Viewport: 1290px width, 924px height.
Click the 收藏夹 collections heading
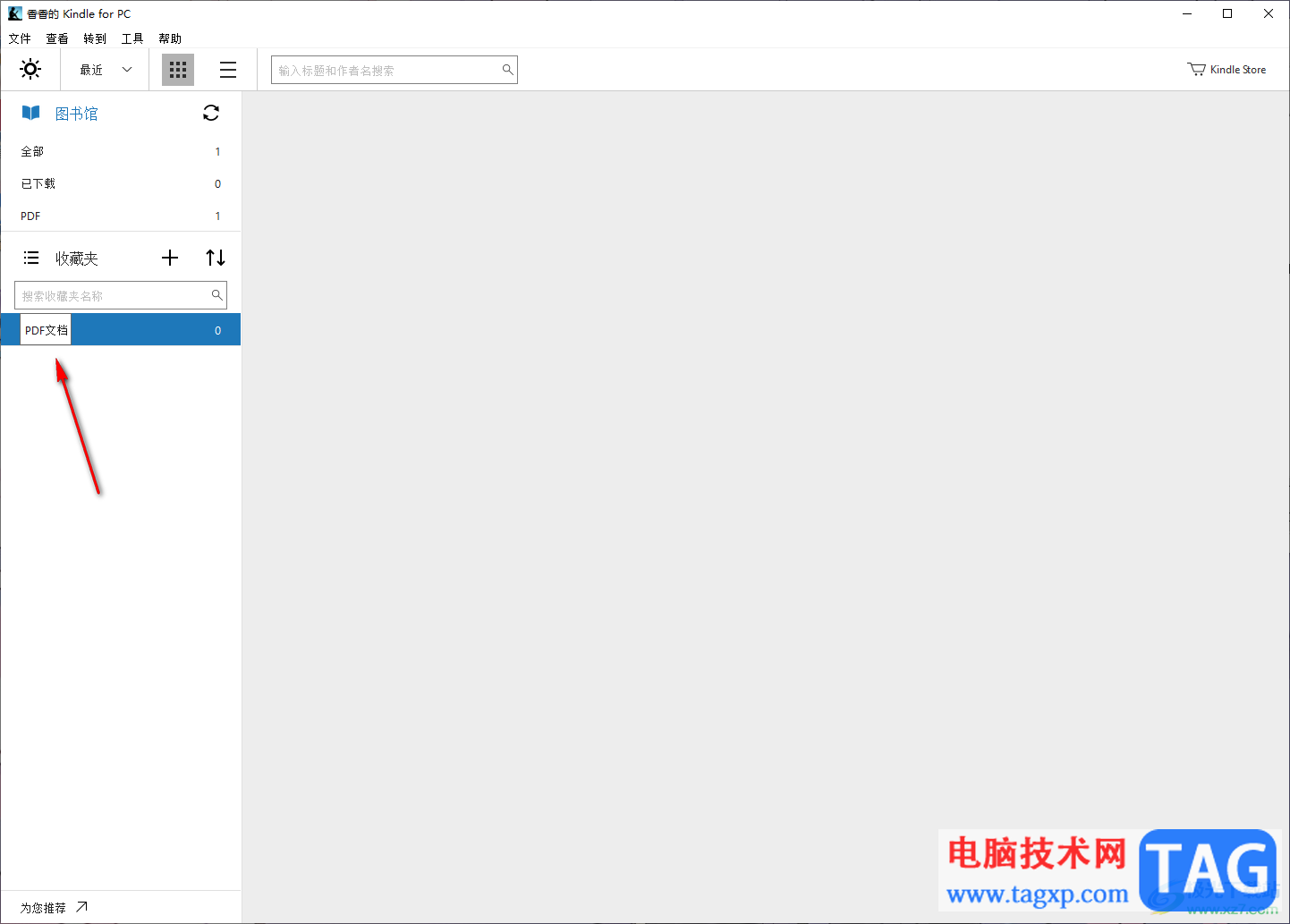(77, 259)
